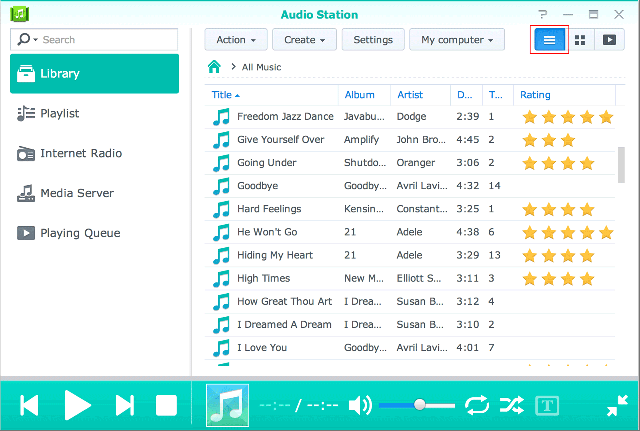The image size is (640, 431).
Task: Click the search options magnifier dropdown
Action: click(x=27, y=40)
